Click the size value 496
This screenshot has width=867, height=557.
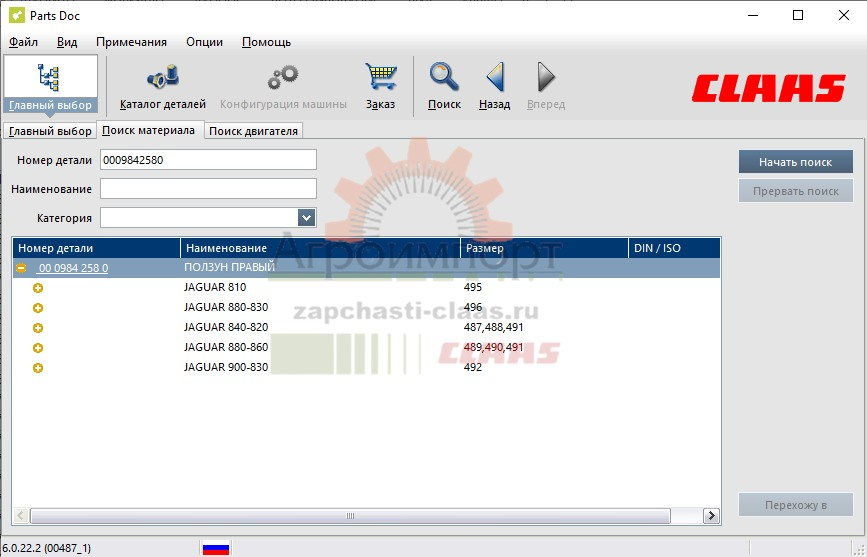(x=473, y=307)
